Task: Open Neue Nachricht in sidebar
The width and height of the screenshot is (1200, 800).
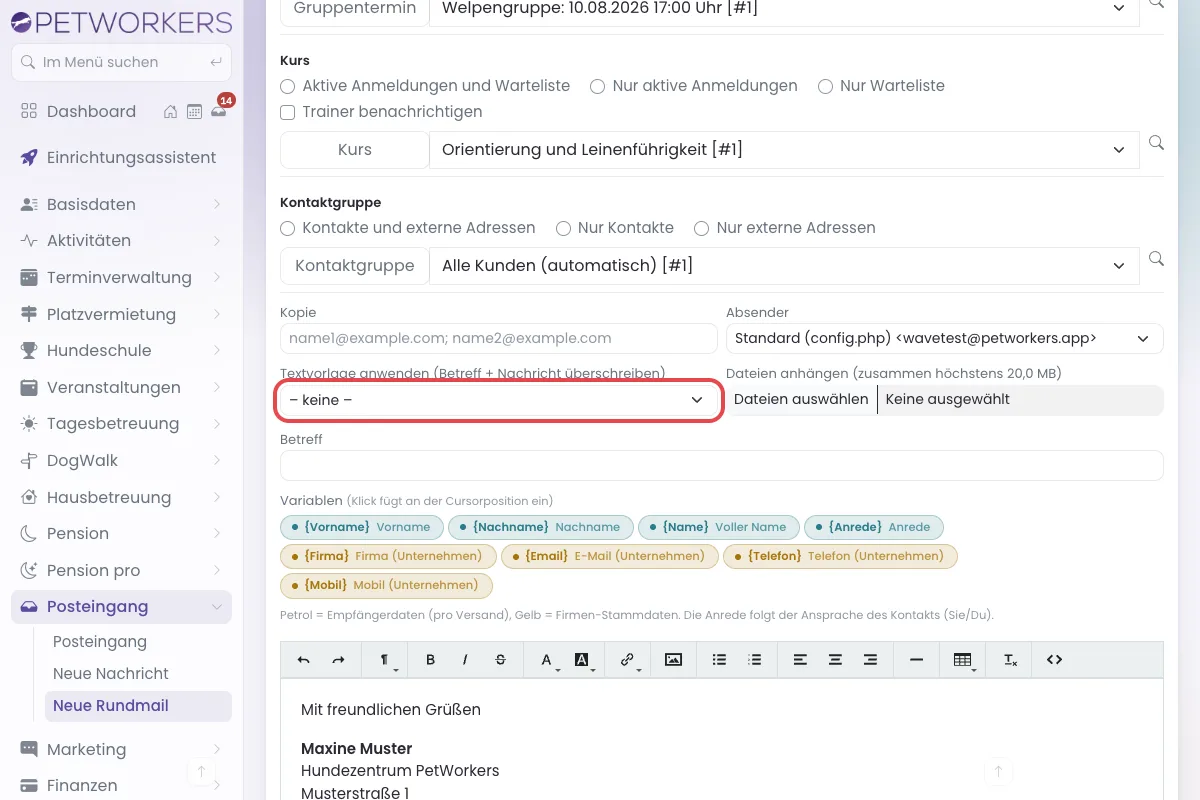Action: click(111, 673)
